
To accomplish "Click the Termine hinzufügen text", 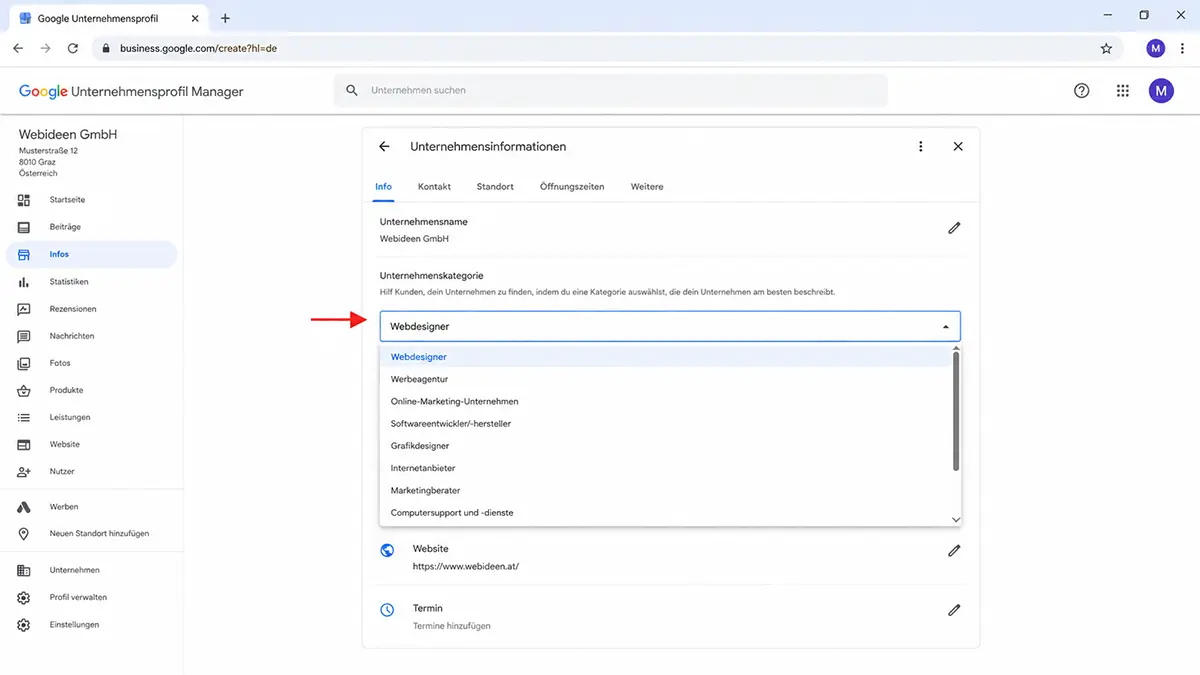I will click(x=451, y=626).
